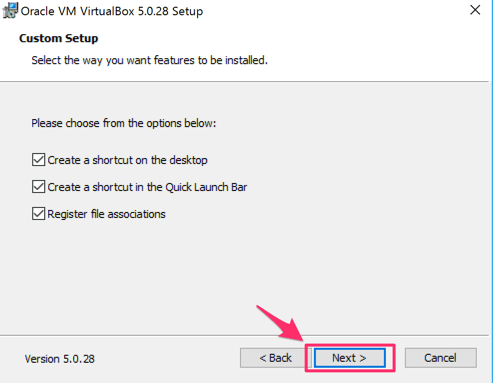Uncheck the Quick Launch Bar shortcut checkbox

pyautogui.click(x=38, y=187)
